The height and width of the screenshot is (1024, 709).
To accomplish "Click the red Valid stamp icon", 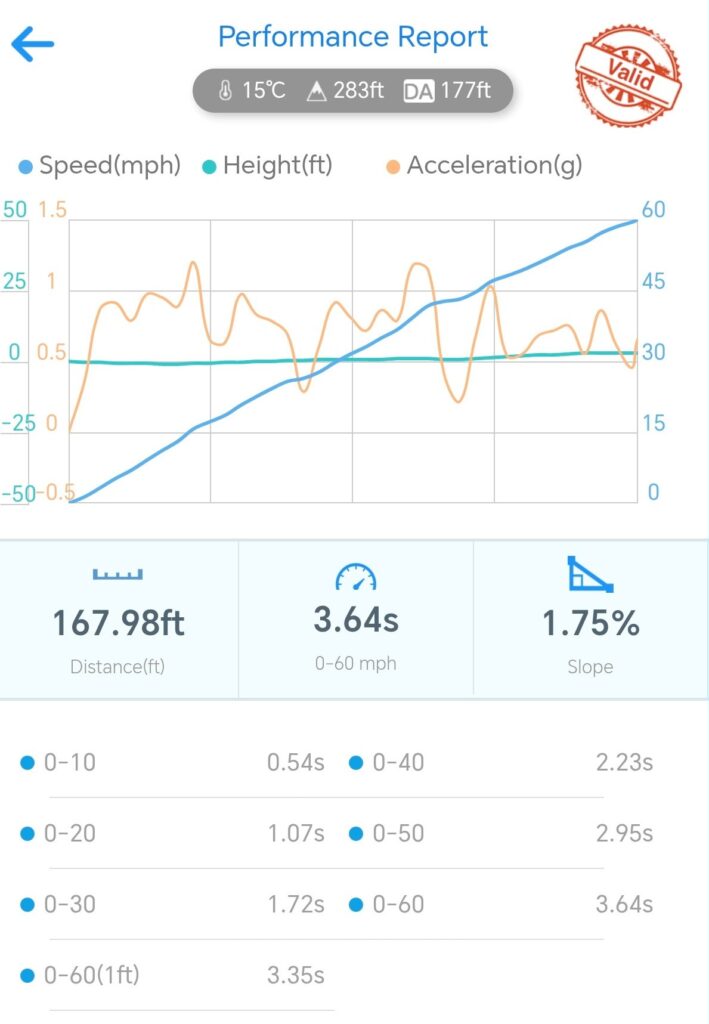I will (628, 73).
